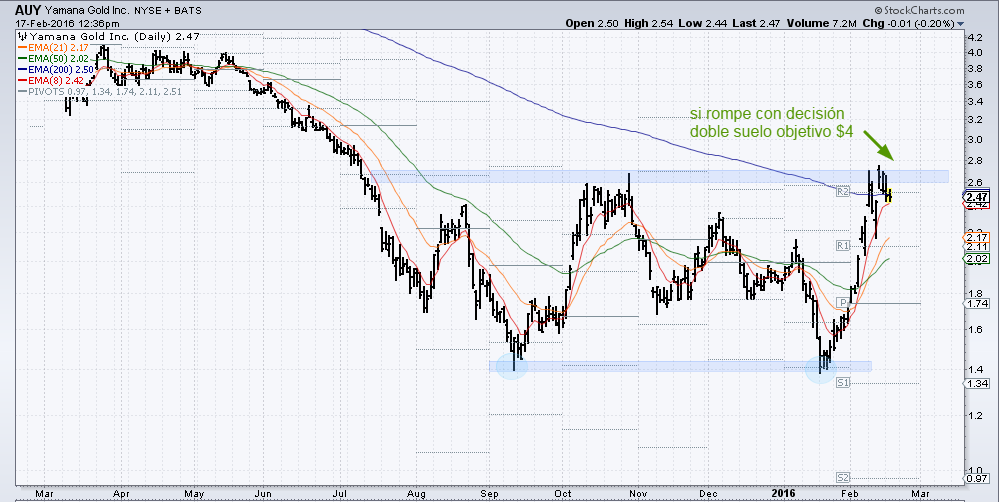Click the Apr label on date axis
This screenshot has width=999, height=502.
(x=121, y=494)
